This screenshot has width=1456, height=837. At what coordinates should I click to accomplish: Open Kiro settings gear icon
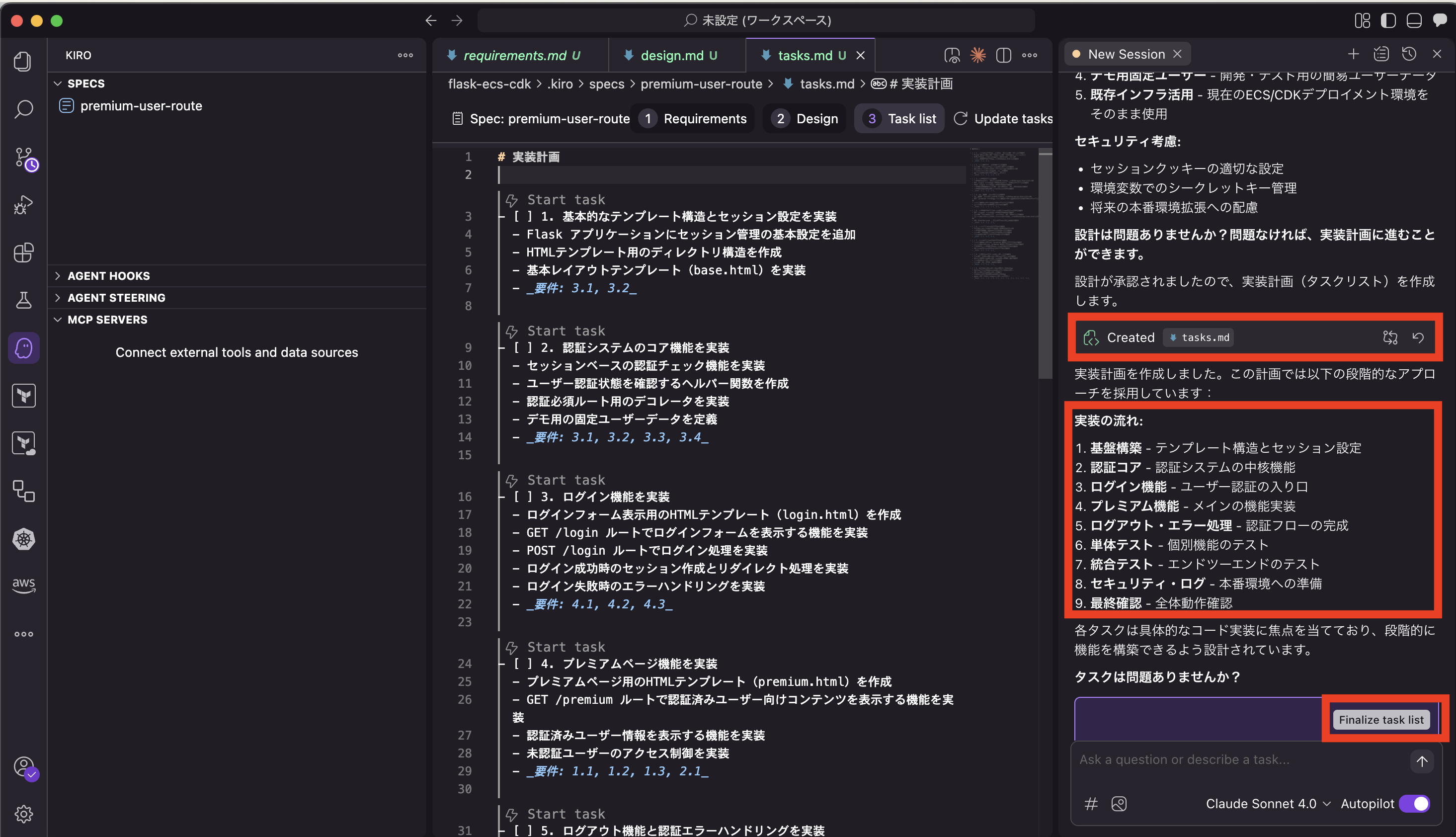coord(23,814)
